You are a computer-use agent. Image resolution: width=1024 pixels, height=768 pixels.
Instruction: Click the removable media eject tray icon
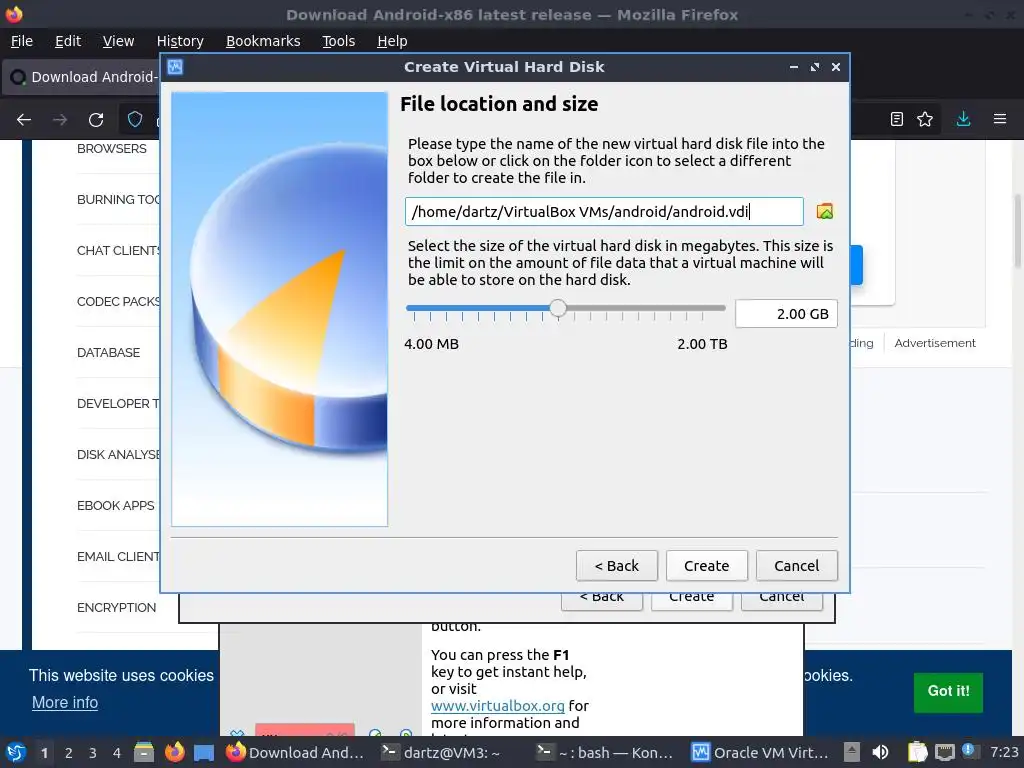[852, 752]
